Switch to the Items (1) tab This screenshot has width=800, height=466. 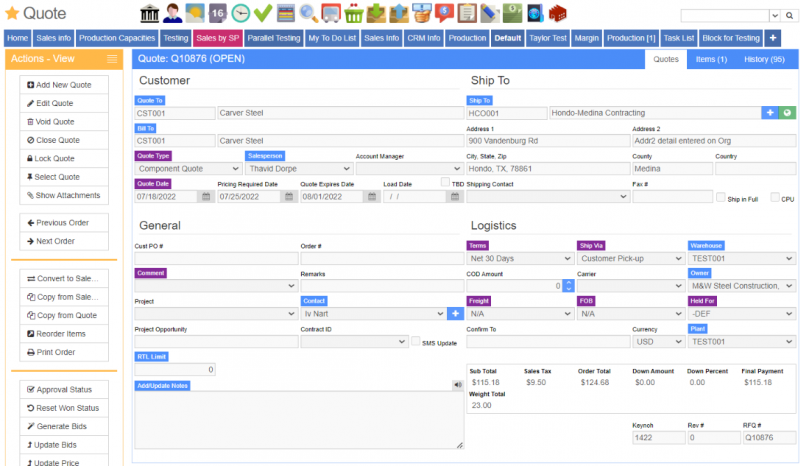(x=711, y=60)
